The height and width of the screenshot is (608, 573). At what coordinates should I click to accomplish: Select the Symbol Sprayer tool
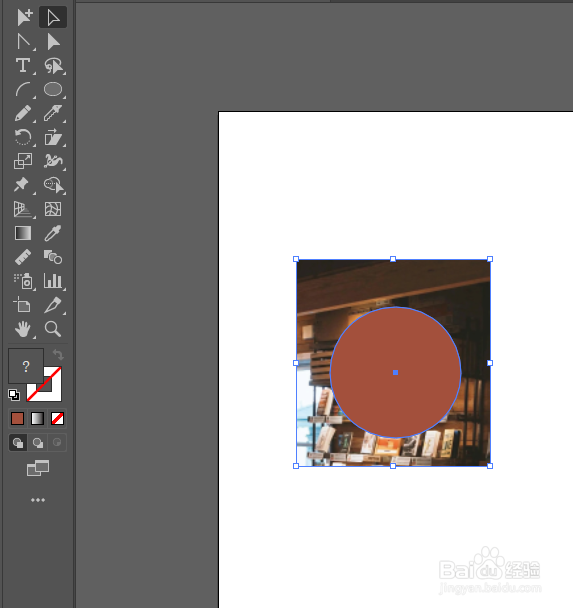(x=23, y=281)
